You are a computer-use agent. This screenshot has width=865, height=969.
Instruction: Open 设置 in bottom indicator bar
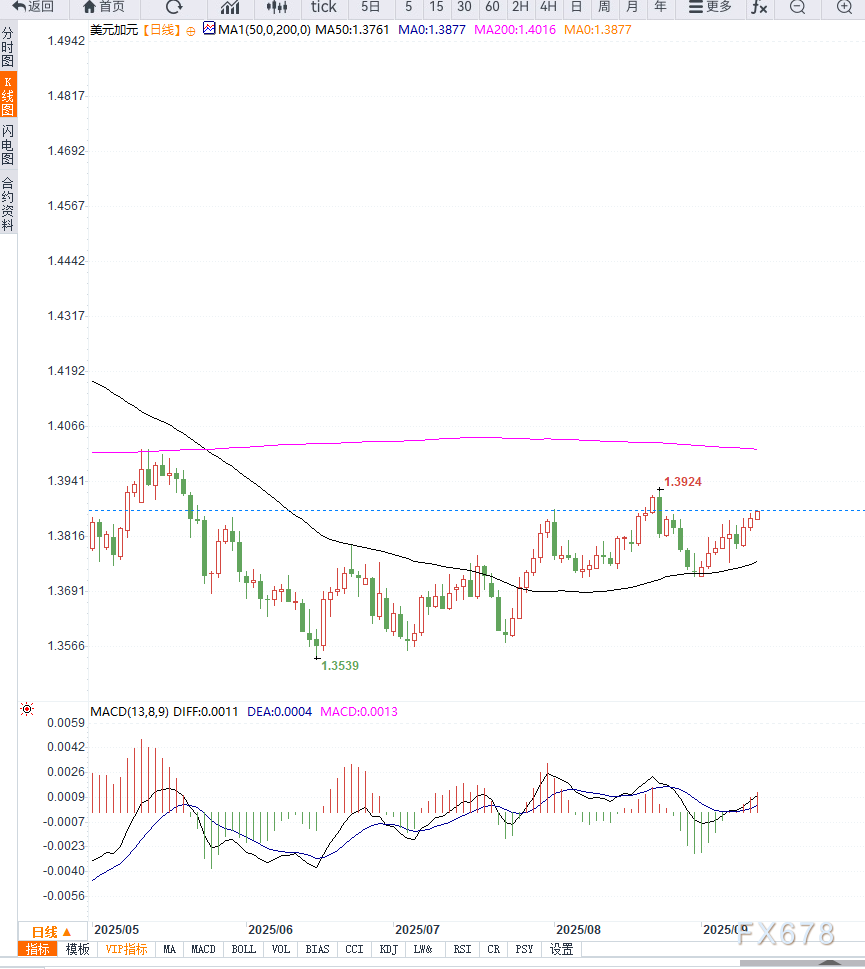[561, 949]
